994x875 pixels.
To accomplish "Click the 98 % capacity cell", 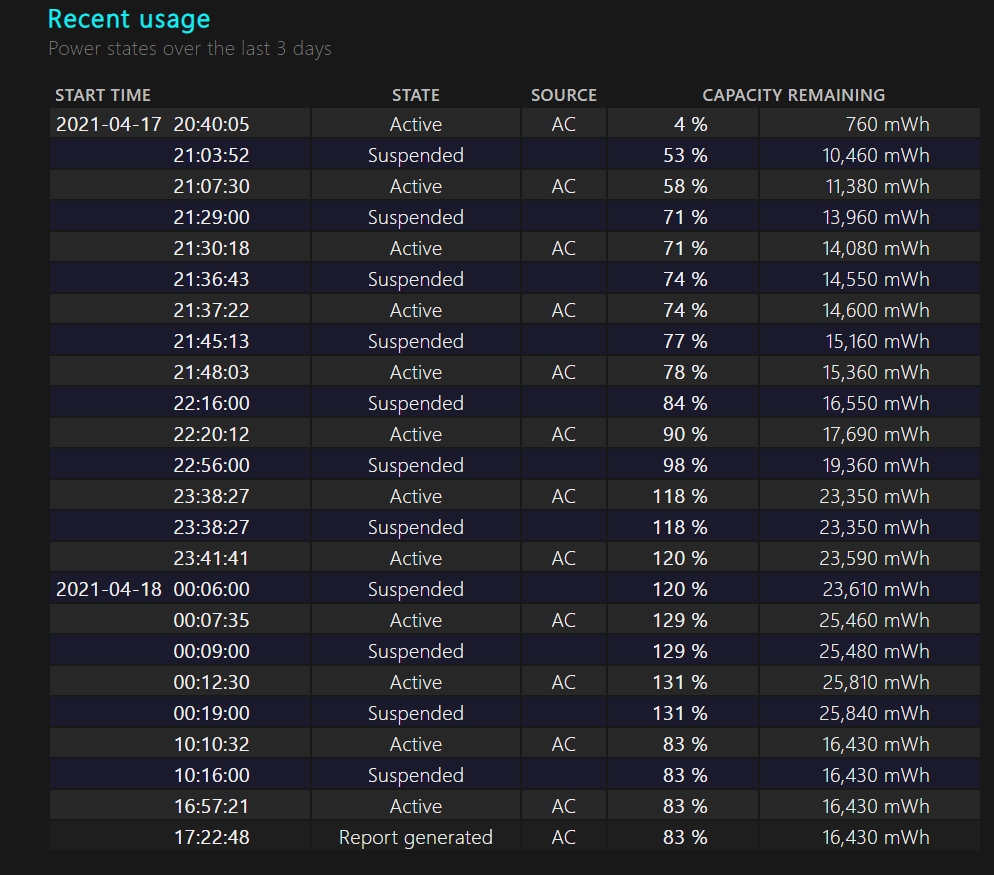I will pyautogui.click(x=685, y=465).
